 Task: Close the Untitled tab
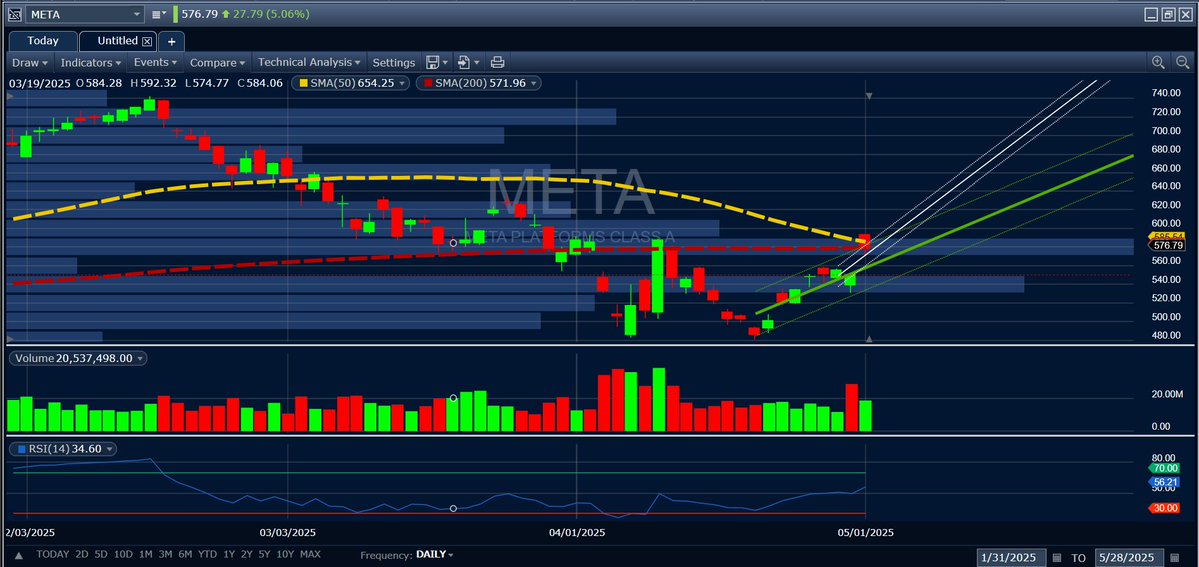[x=148, y=41]
